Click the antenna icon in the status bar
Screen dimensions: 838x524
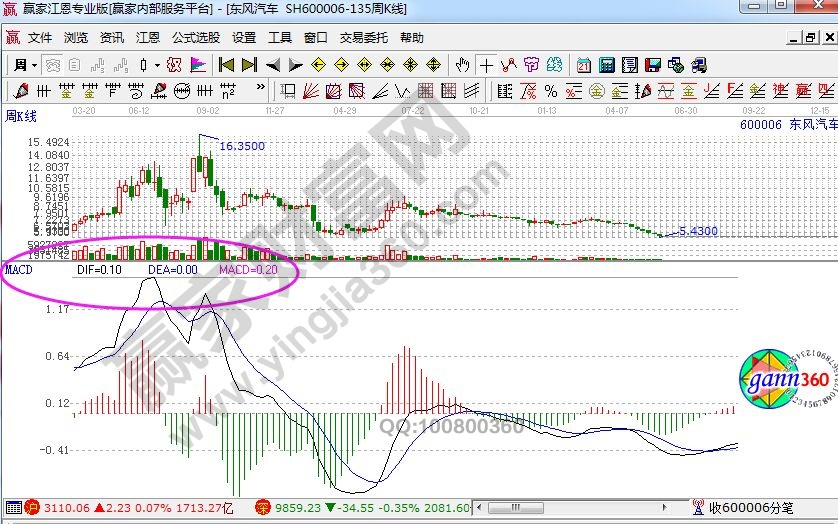coord(697,507)
